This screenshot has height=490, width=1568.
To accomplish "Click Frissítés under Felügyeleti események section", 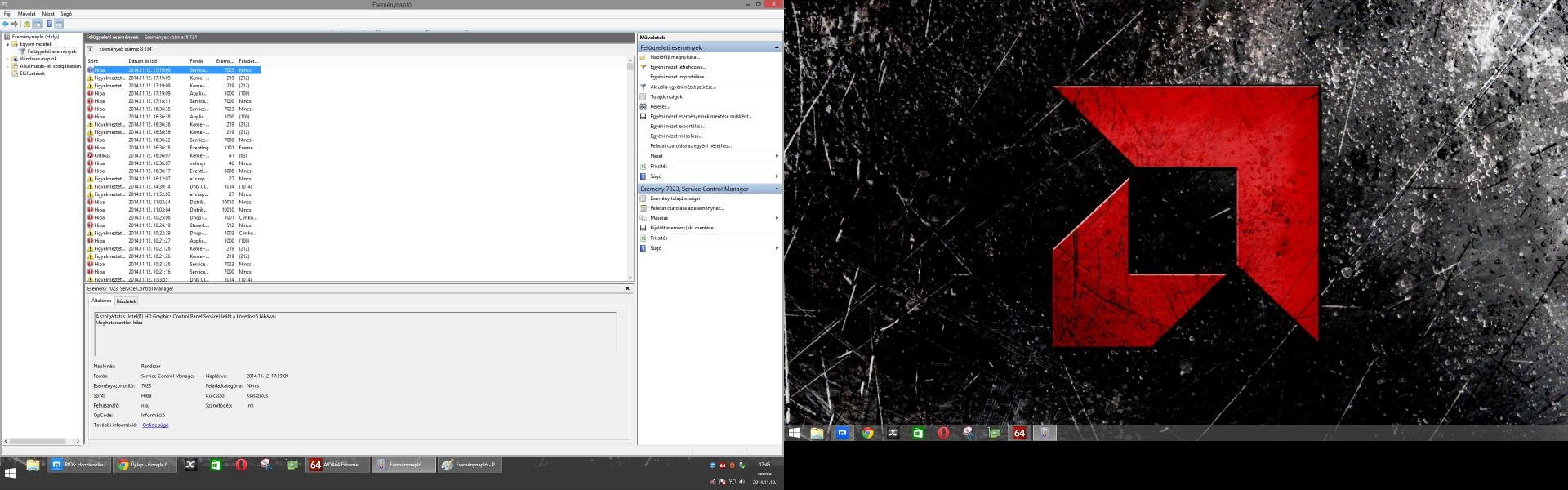I will tap(658, 166).
